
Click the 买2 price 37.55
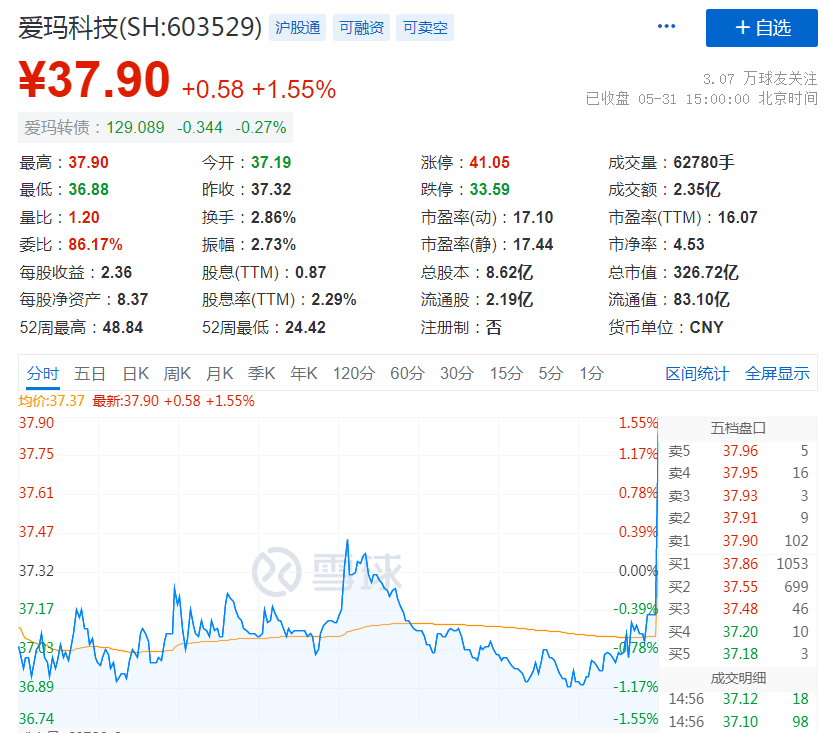740,587
